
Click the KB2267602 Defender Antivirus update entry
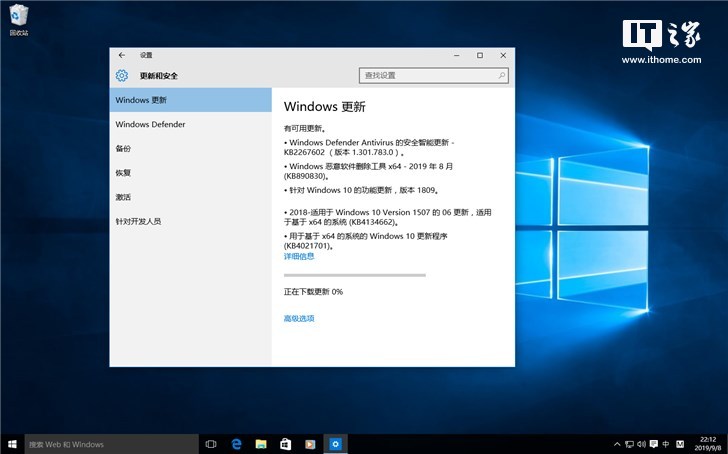coord(369,147)
